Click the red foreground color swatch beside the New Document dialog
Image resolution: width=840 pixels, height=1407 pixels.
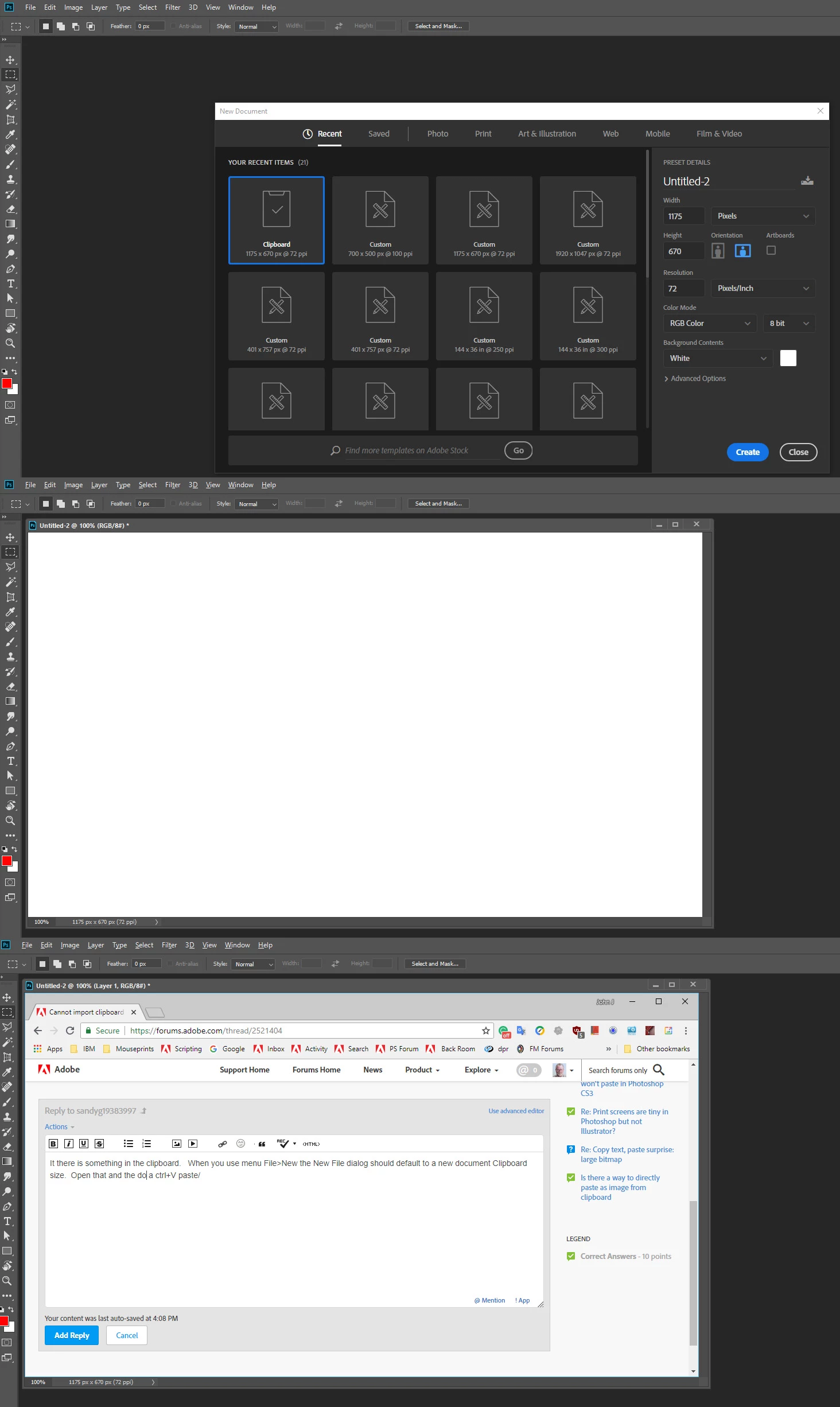pos(7,383)
